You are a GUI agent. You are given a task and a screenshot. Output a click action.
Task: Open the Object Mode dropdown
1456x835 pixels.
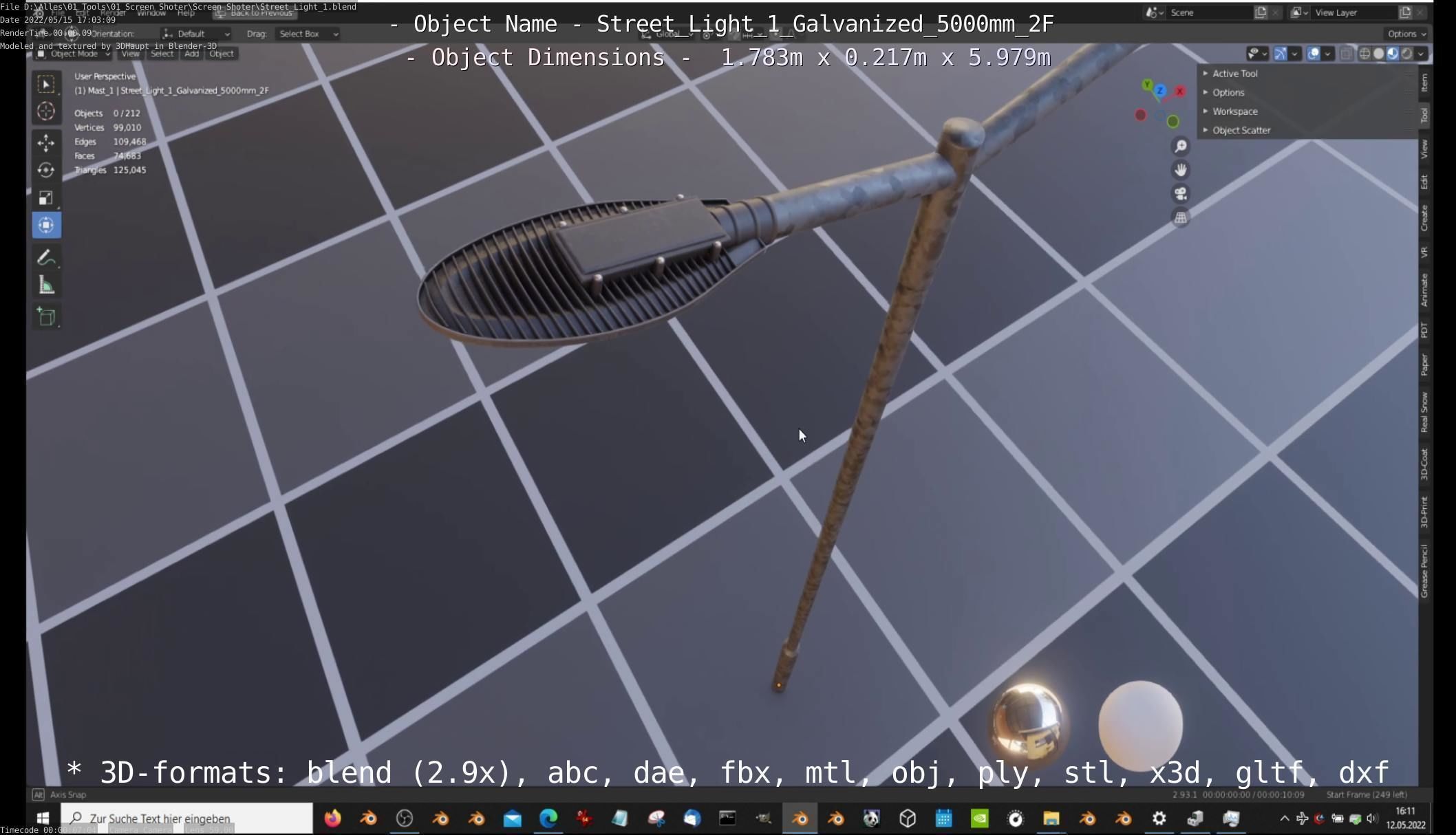point(73,54)
